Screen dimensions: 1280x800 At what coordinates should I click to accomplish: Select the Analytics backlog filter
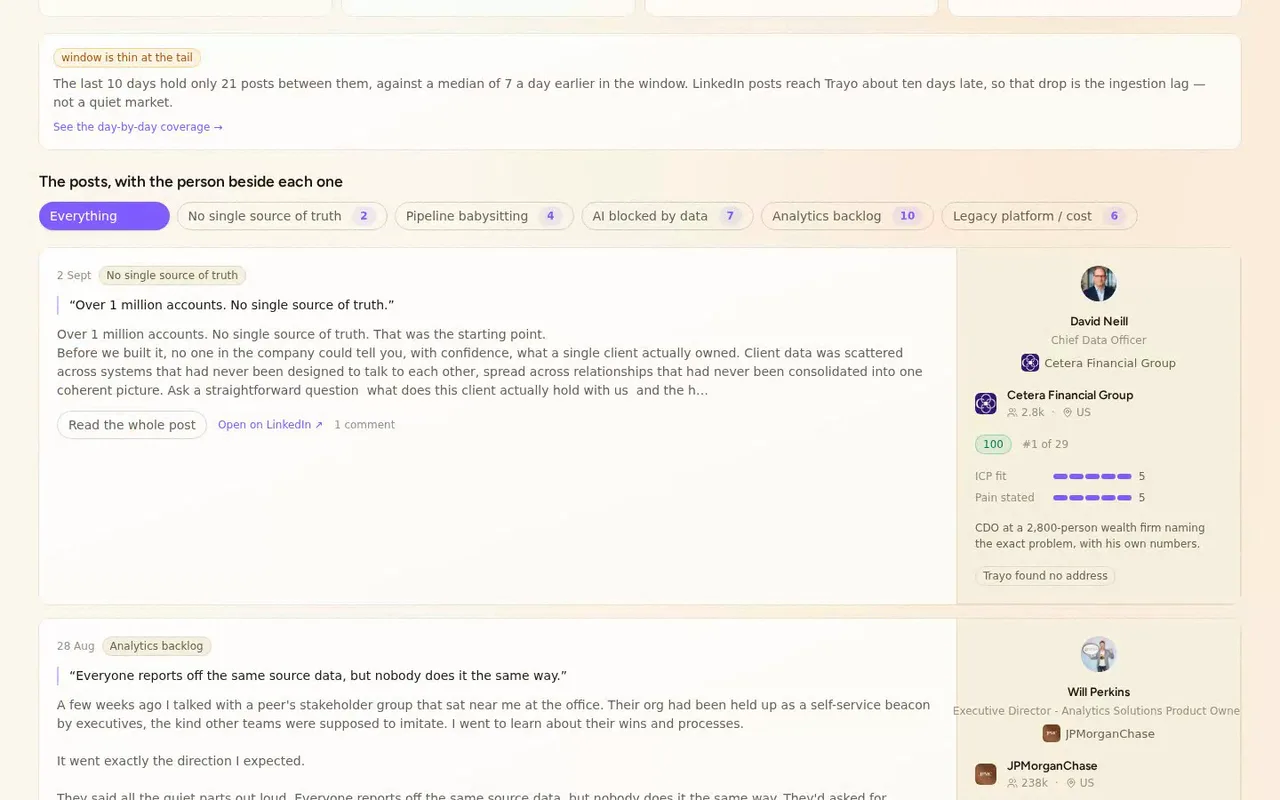pyautogui.click(x=847, y=216)
